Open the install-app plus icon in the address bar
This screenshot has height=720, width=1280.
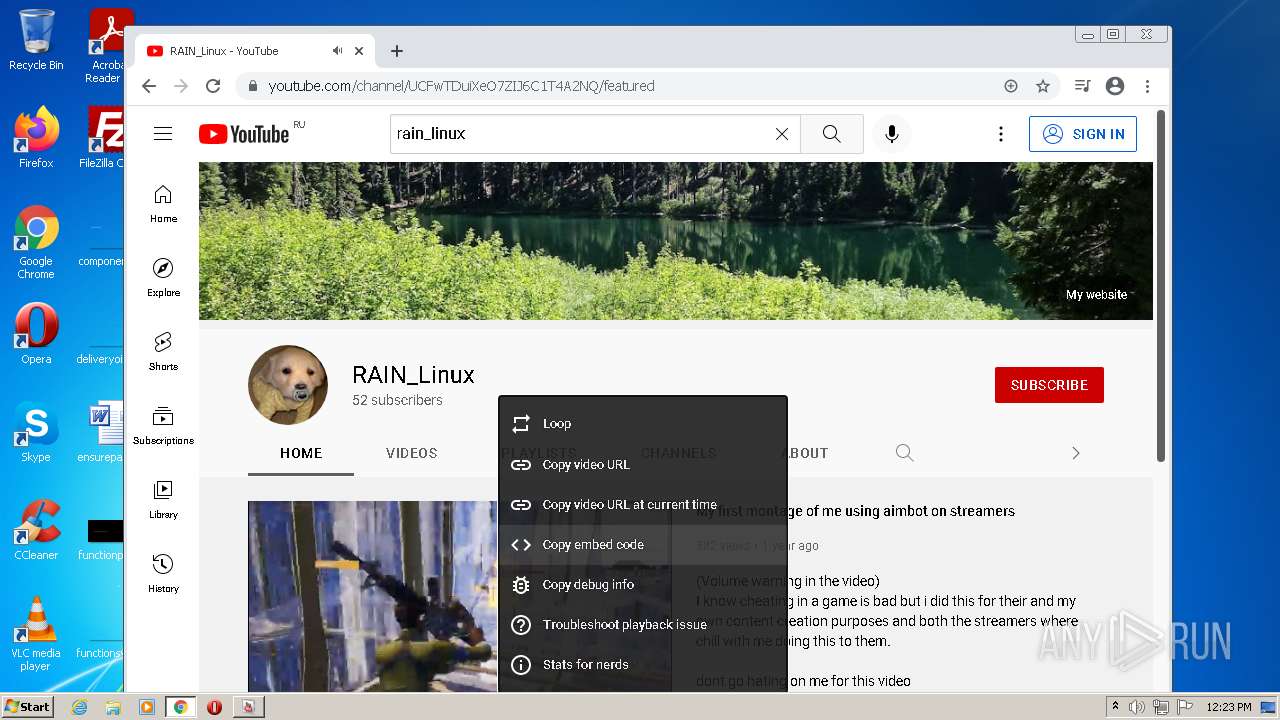1011,86
